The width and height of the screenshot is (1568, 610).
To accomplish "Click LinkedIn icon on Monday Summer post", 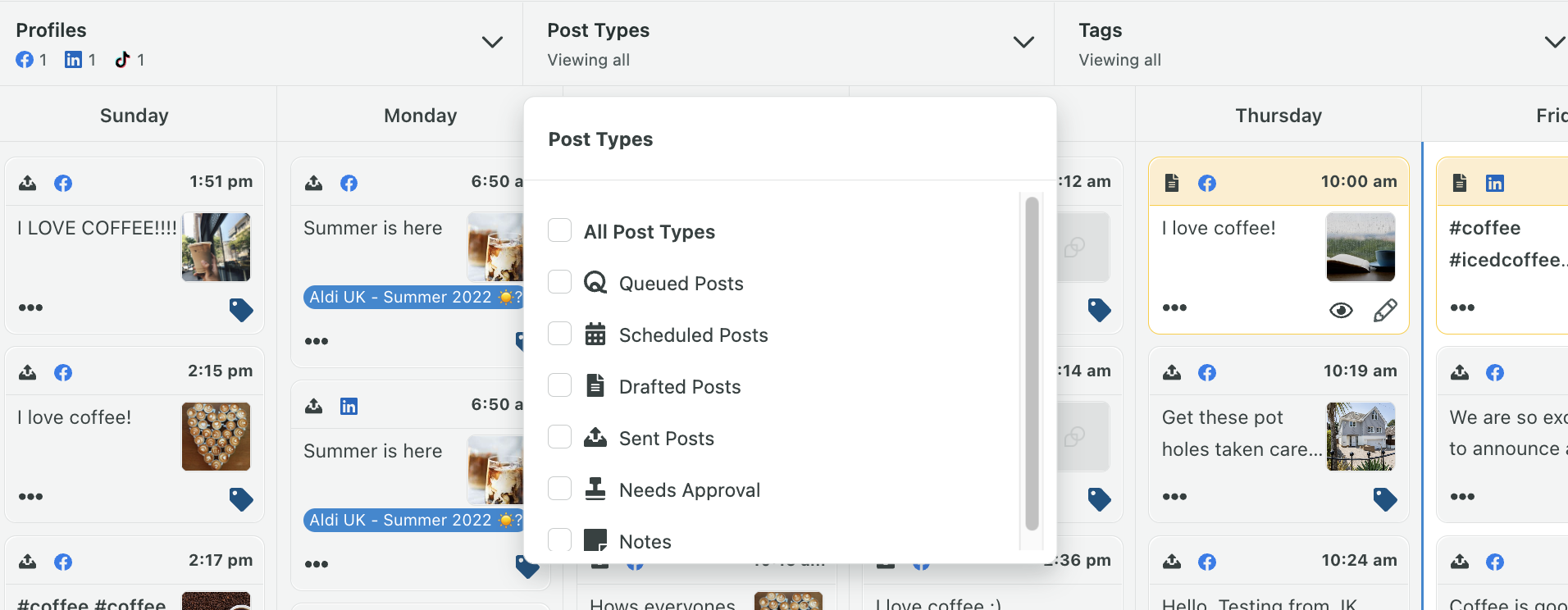I will click(349, 406).
